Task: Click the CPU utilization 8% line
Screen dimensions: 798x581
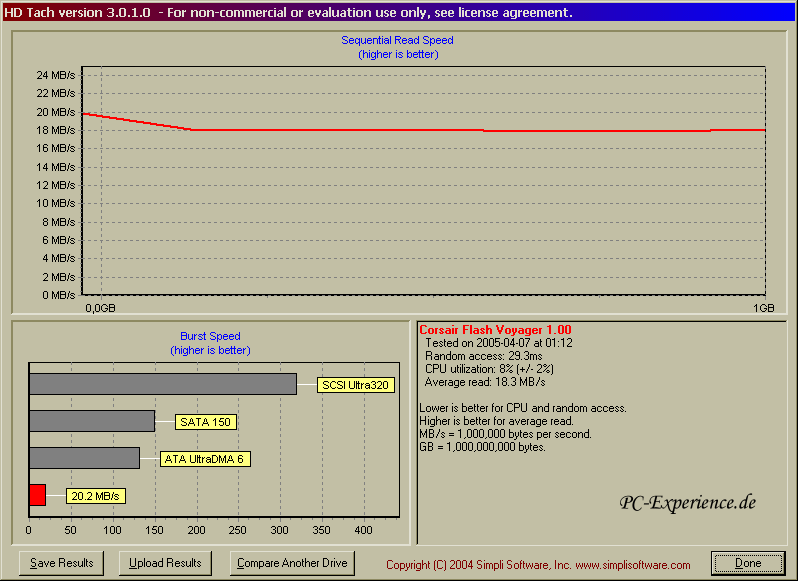Action: click(x=489, y=369)
